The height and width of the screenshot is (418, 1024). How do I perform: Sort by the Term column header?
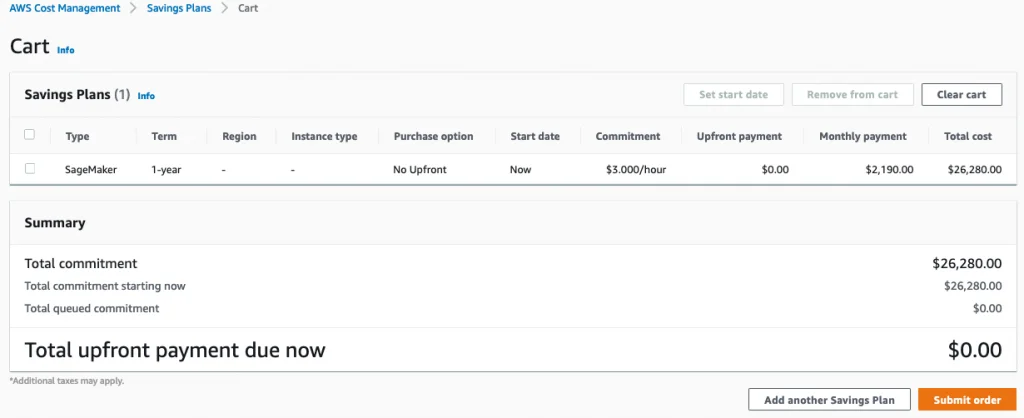164,137
